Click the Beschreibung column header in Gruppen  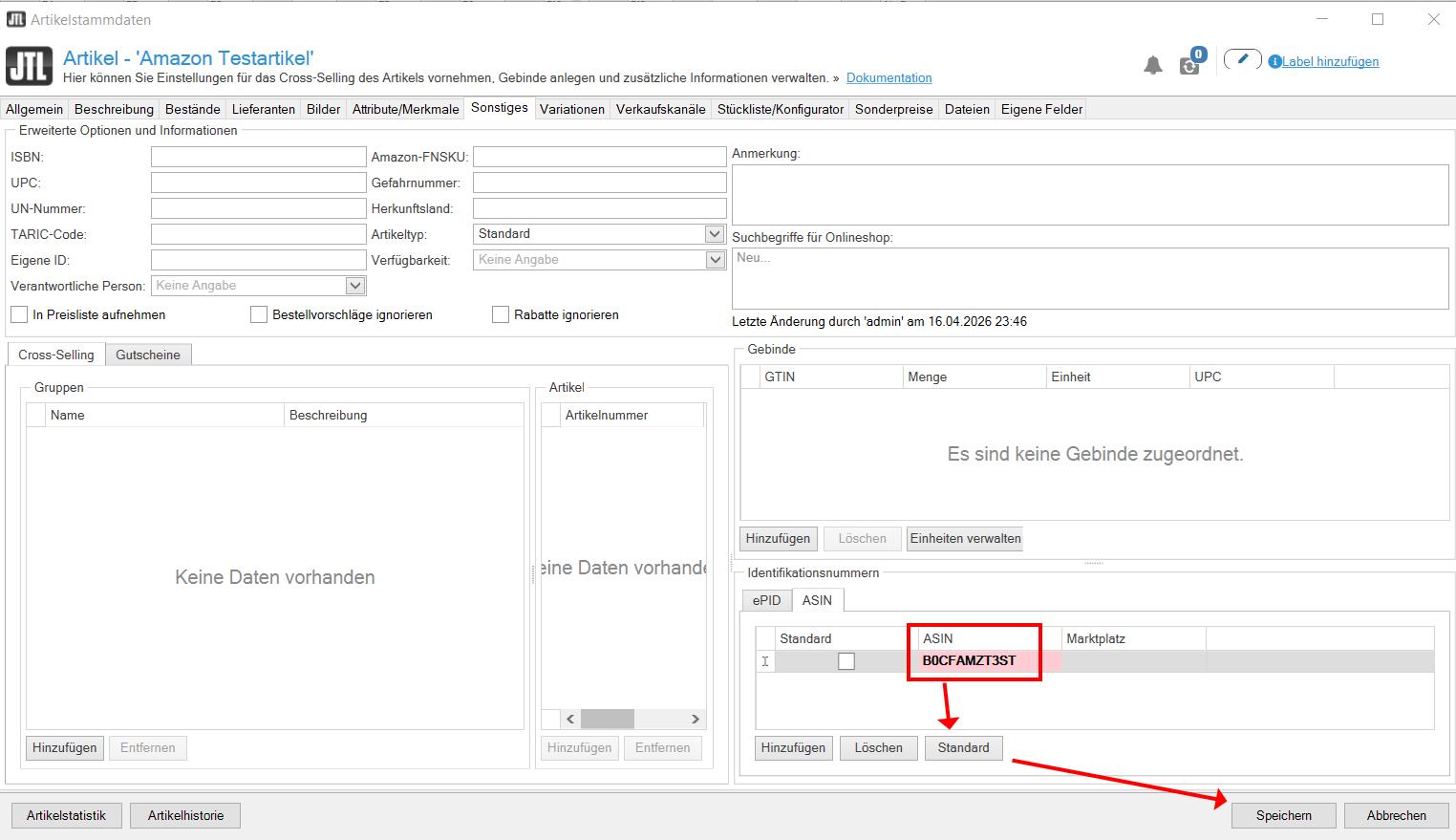pyautogui.click(x=404, y=415)
